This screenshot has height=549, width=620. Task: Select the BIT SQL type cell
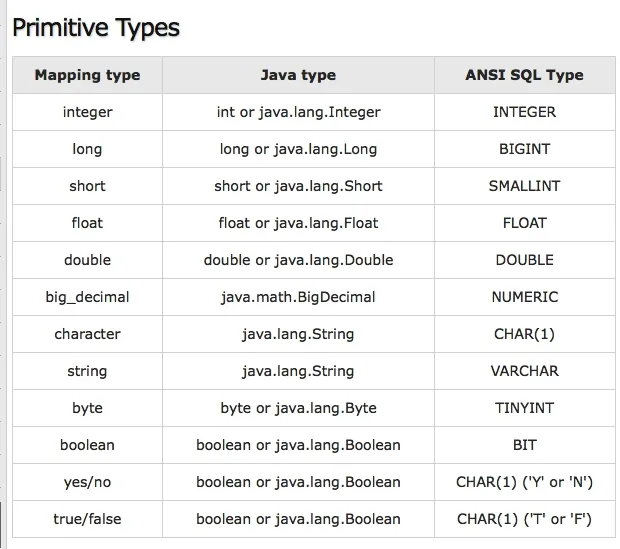[x=525, y=445]
